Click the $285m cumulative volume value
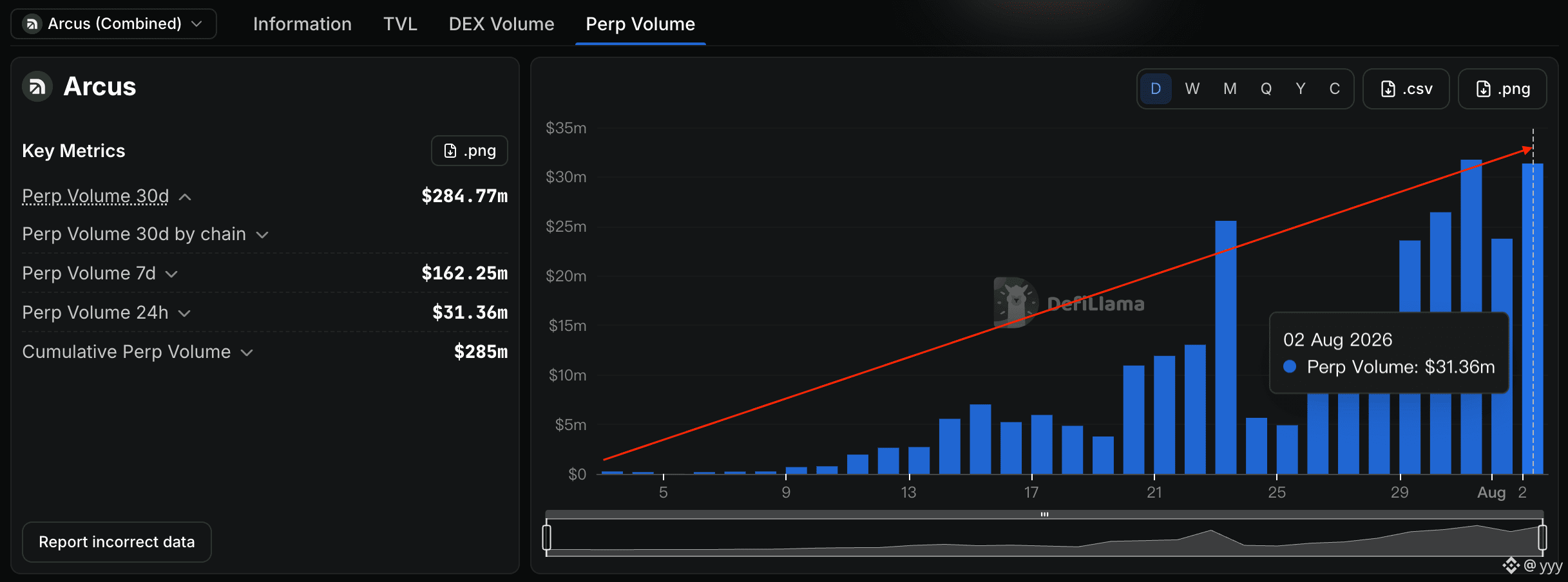The image size is (1568, 582). (481, 352)
